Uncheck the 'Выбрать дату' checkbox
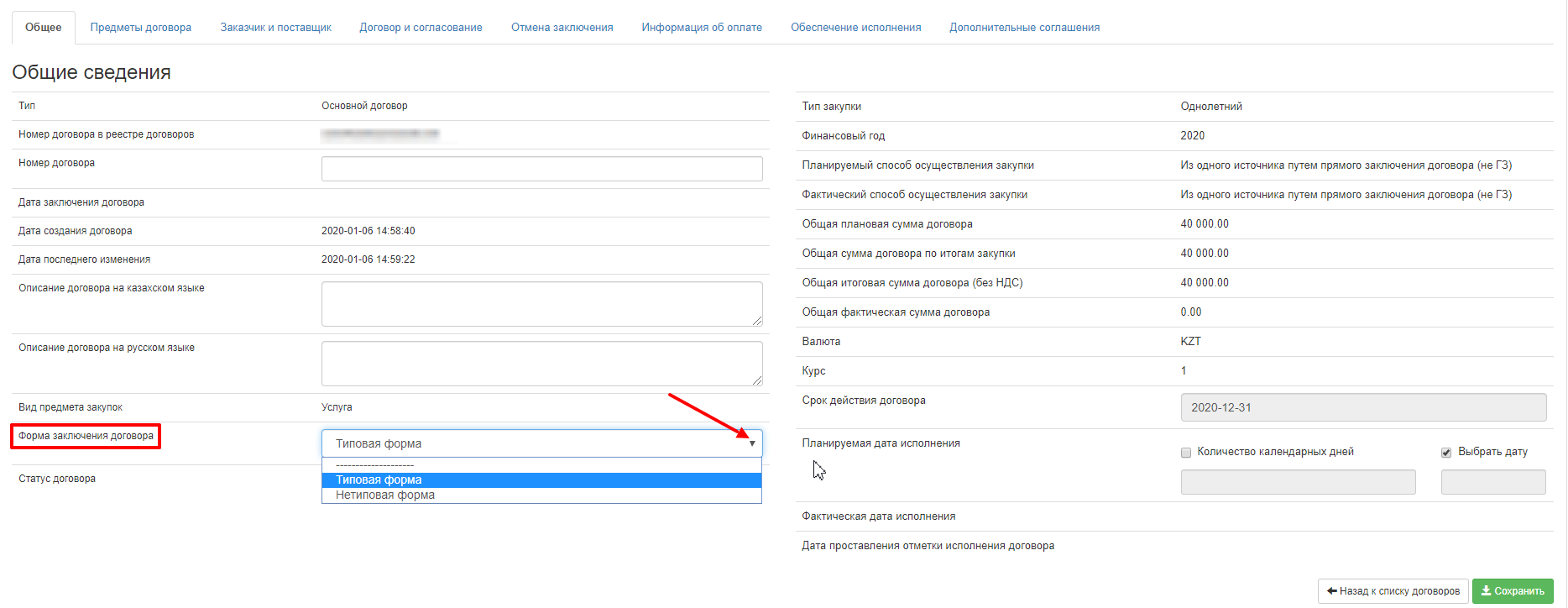1568x608 pixels. [x=1446, y=453]
